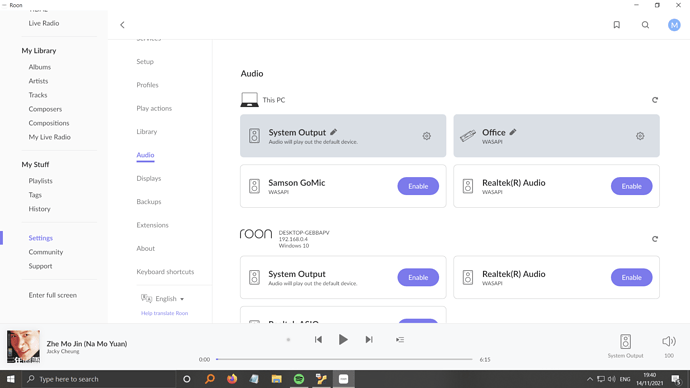This screenshot has height=388, width=690.
Task: Browse Composers in My Library
Action: (x=45, y=109)
